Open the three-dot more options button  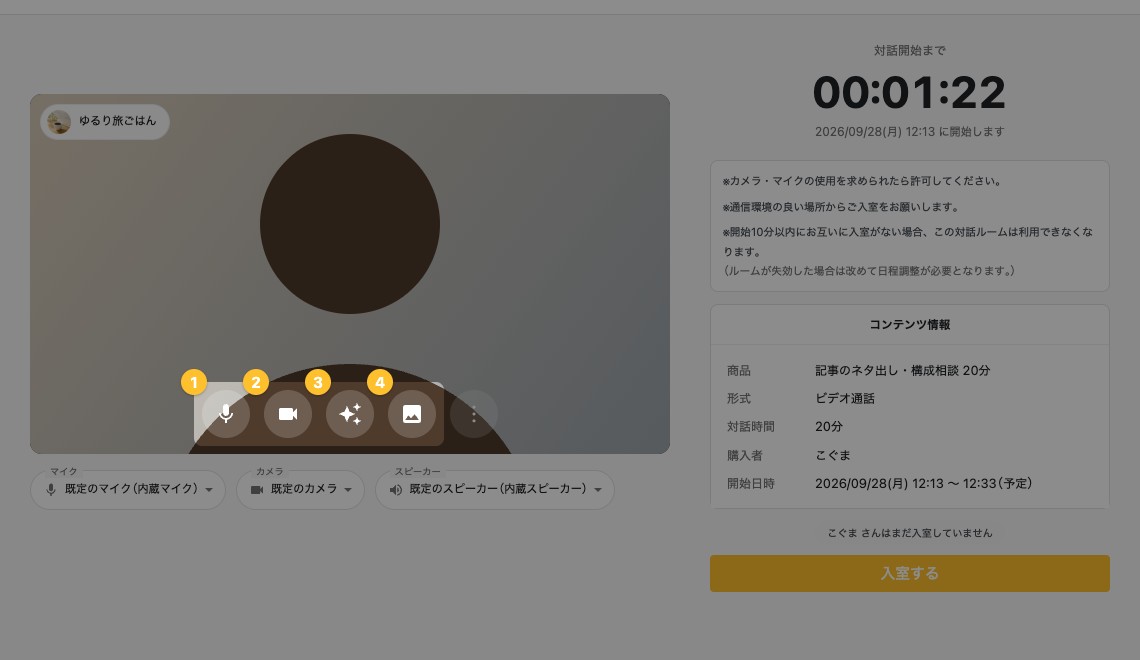(474, 414)
